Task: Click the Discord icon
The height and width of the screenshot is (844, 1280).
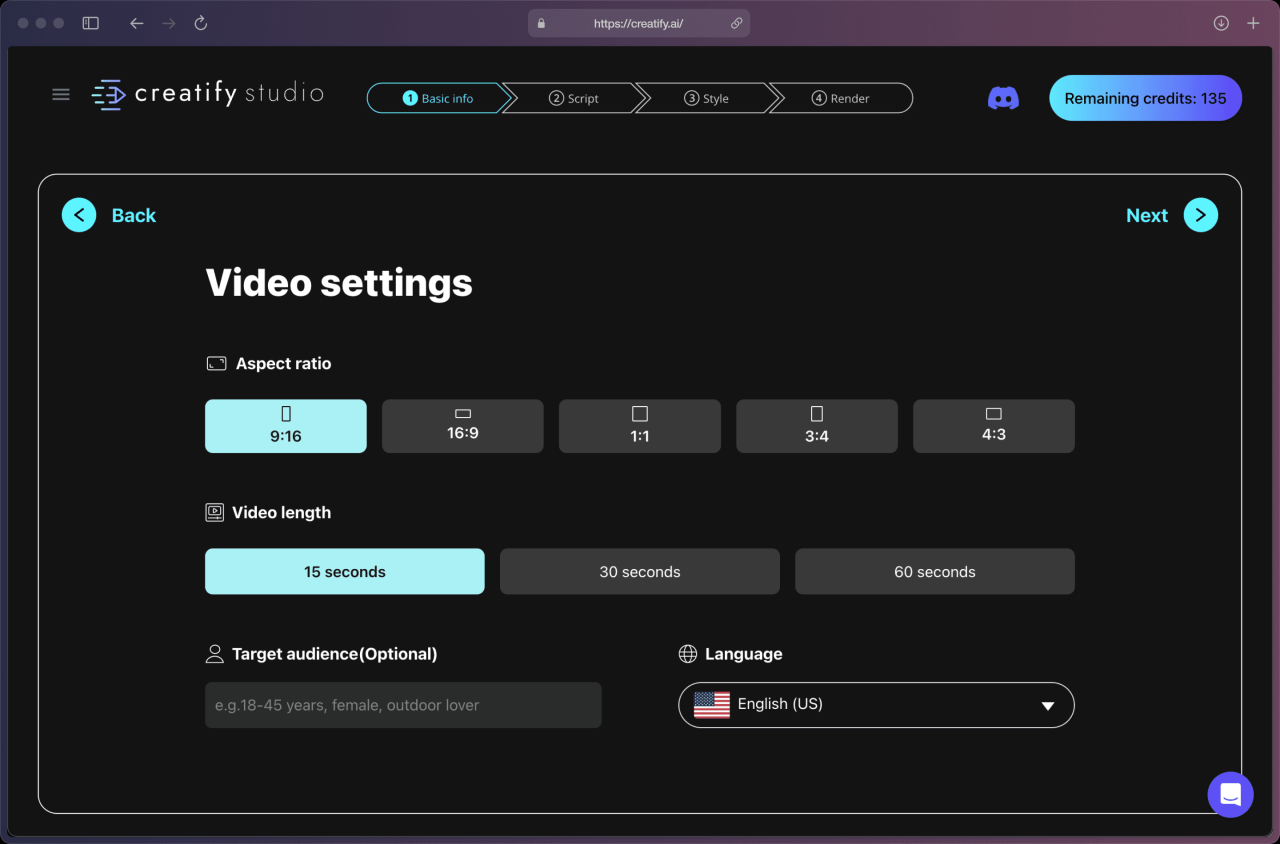Action: (x=1003, y=97)
